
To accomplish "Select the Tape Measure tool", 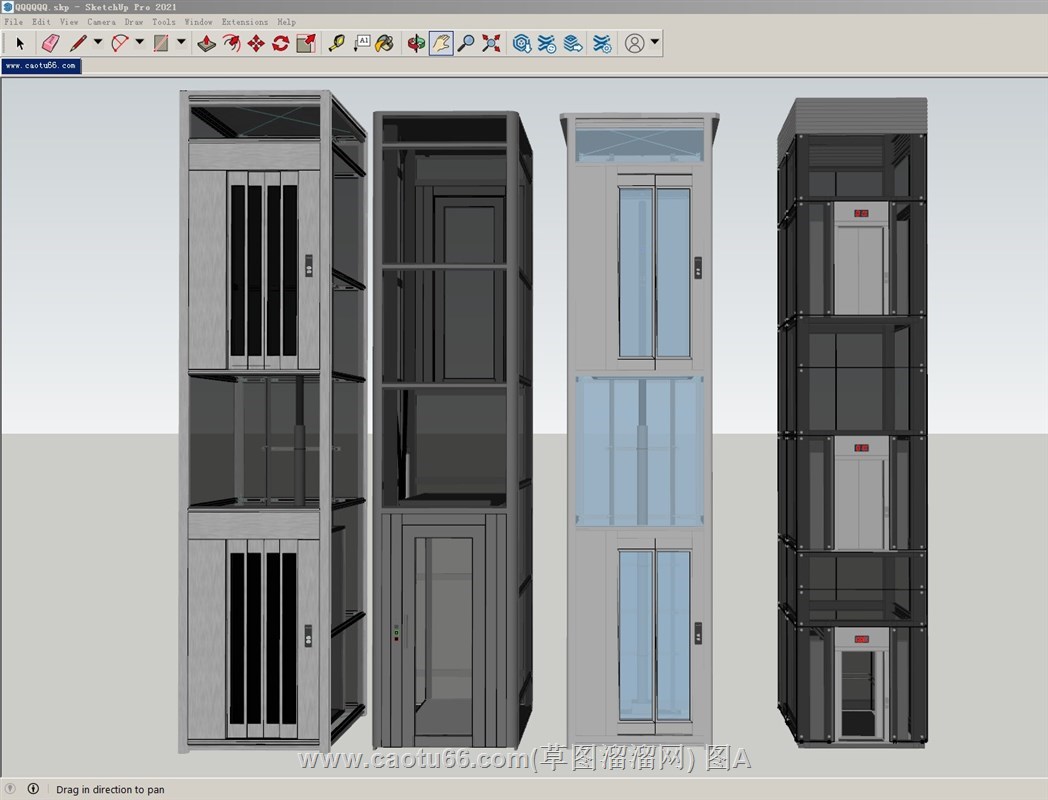I will (336, 43).
